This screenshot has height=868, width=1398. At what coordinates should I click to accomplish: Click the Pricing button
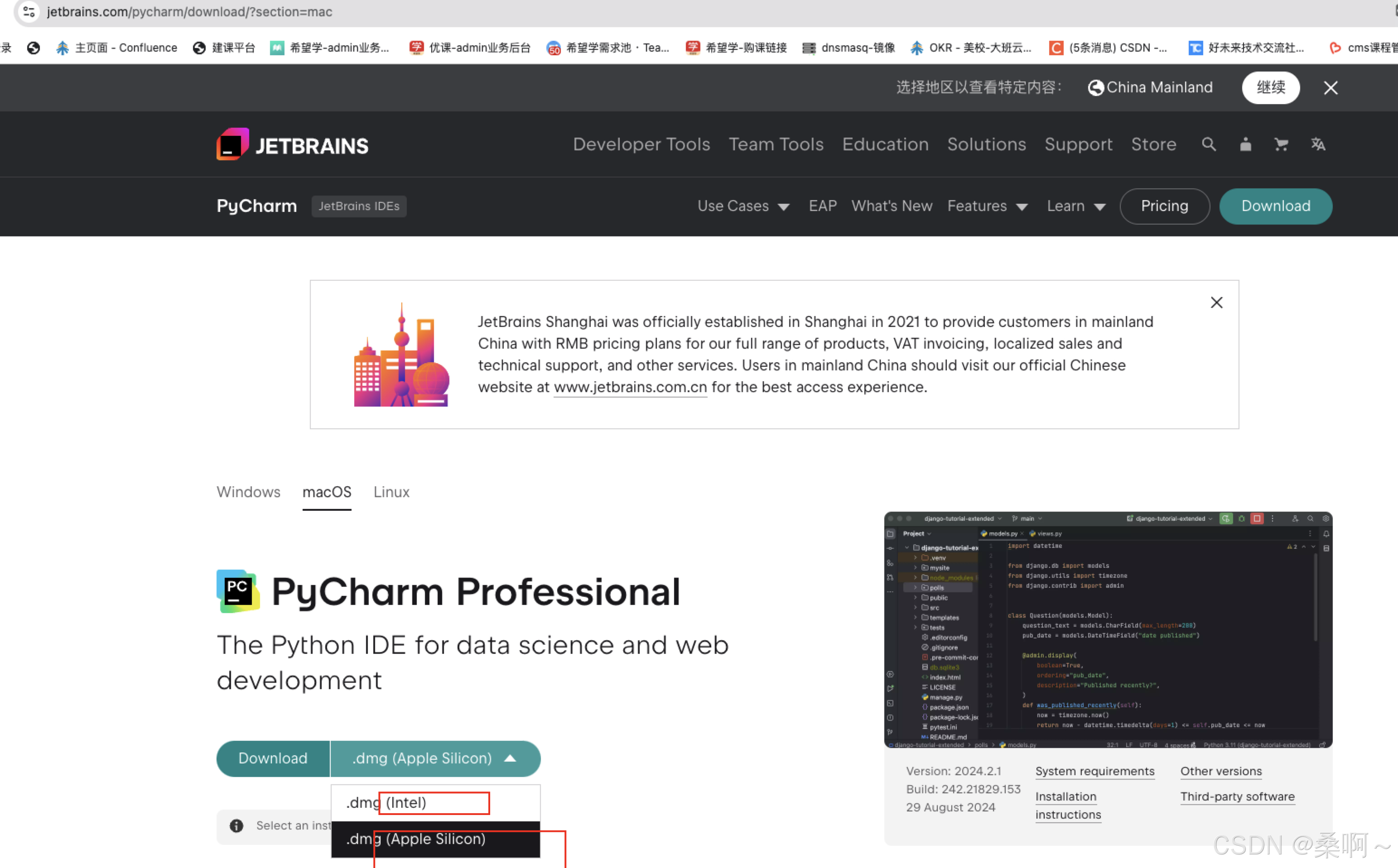[x=1164, y=206]
